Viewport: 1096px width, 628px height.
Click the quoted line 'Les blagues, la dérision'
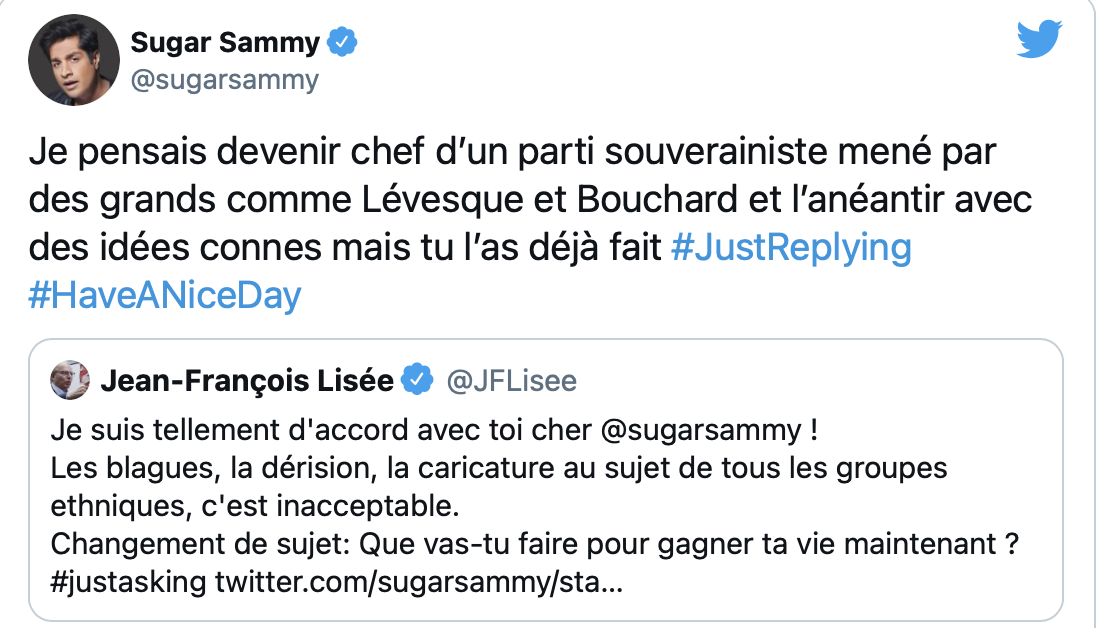pyautogui.click(x=497, y=469)
